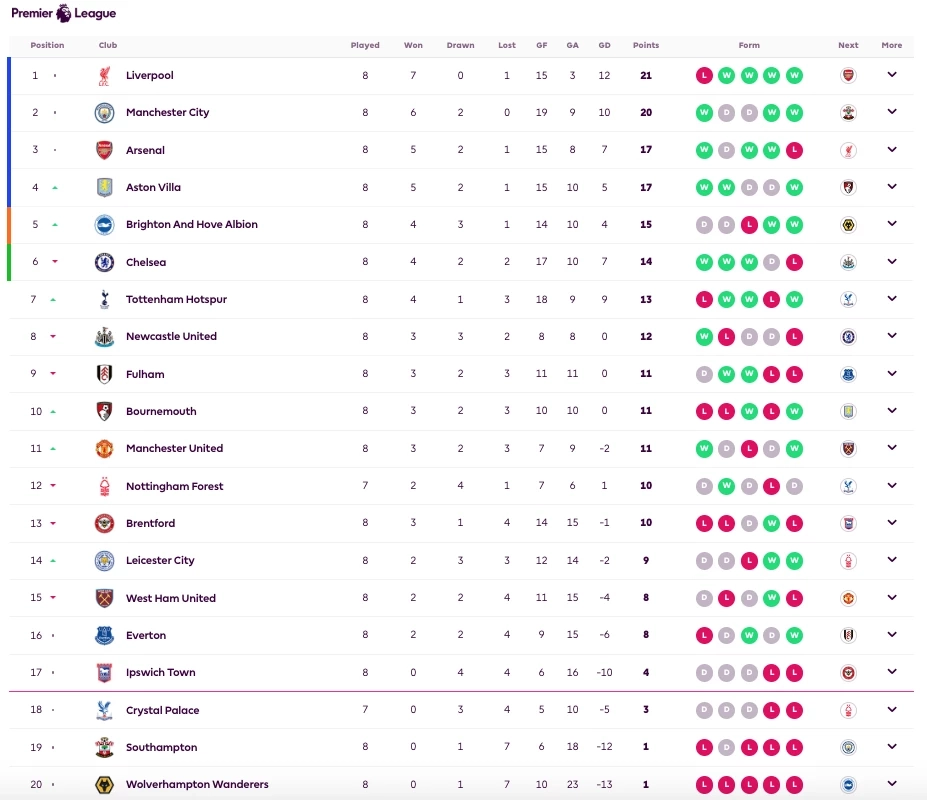This screenshot has width=927, height=800.
Task: Click the Points column header
Action: point(646,45)
